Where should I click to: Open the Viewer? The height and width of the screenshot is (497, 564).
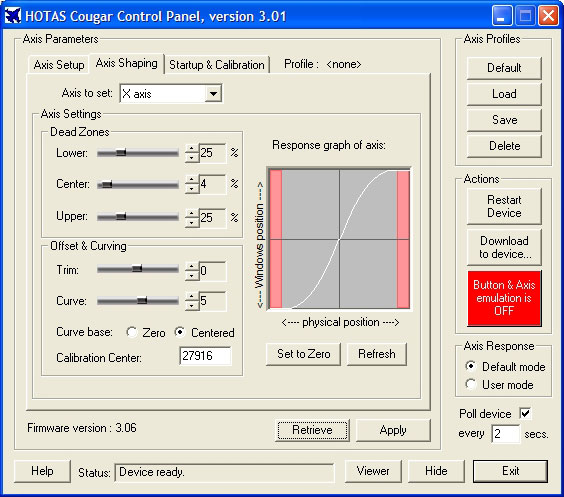coord(373,471)
